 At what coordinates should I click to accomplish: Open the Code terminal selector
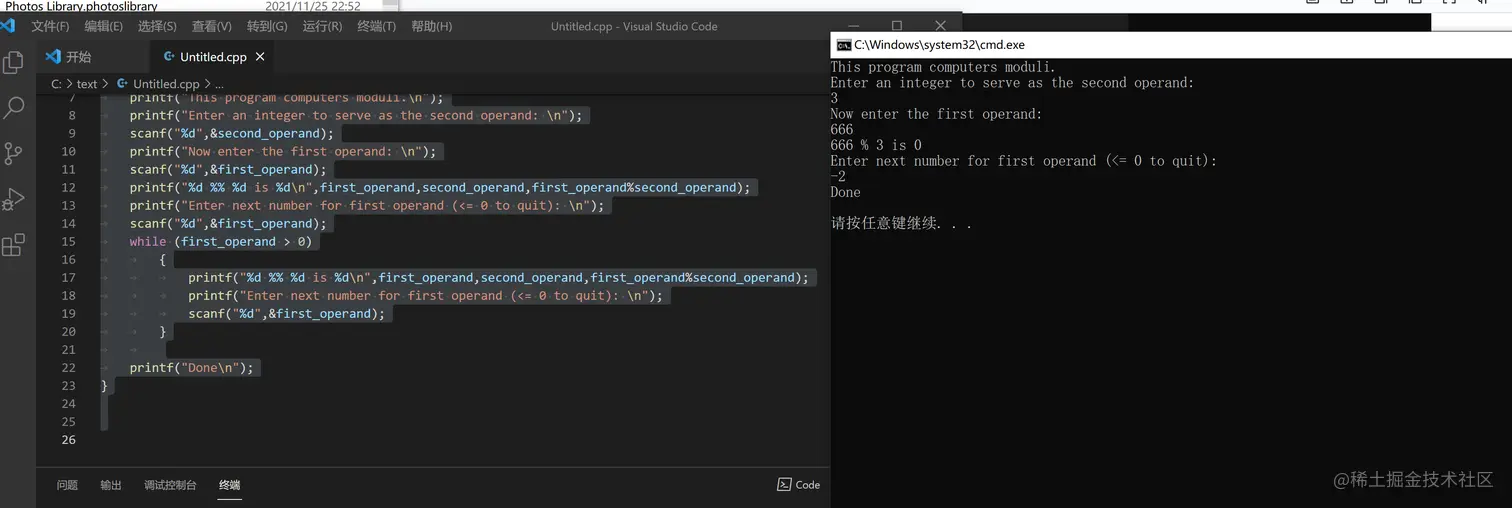pyautogui.click(x=798, y=485)
